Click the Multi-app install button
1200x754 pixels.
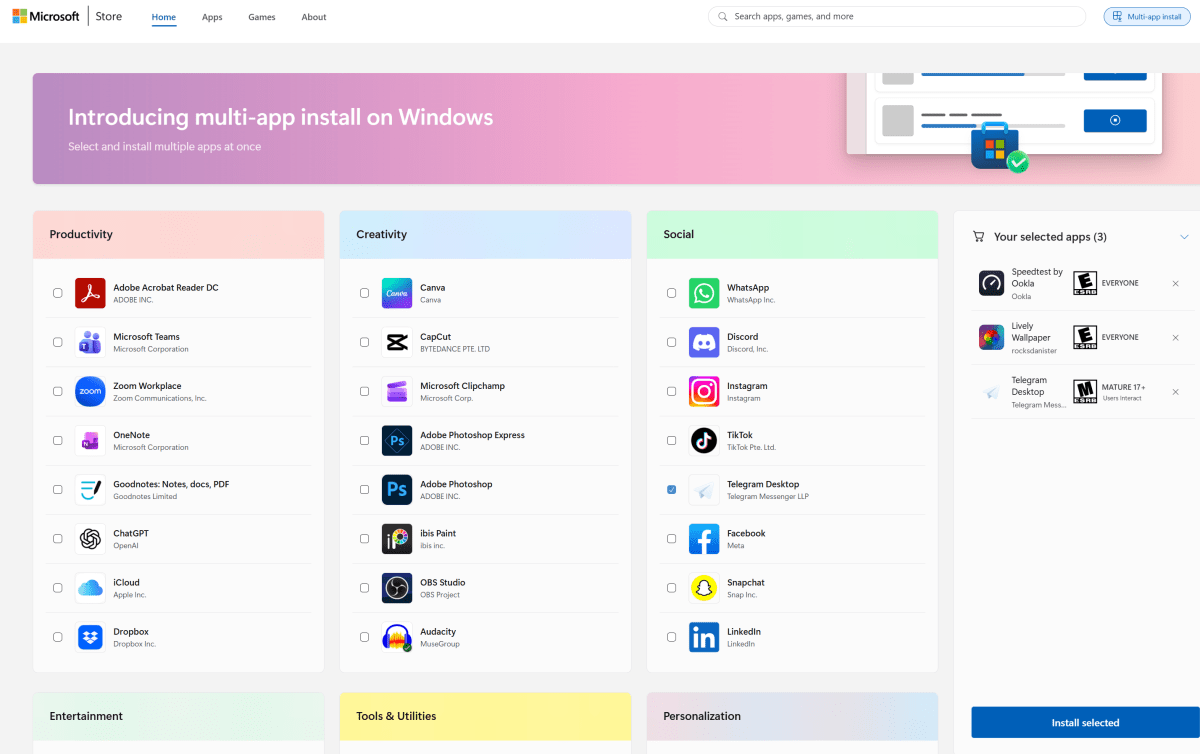click(x=1146, y=15)
